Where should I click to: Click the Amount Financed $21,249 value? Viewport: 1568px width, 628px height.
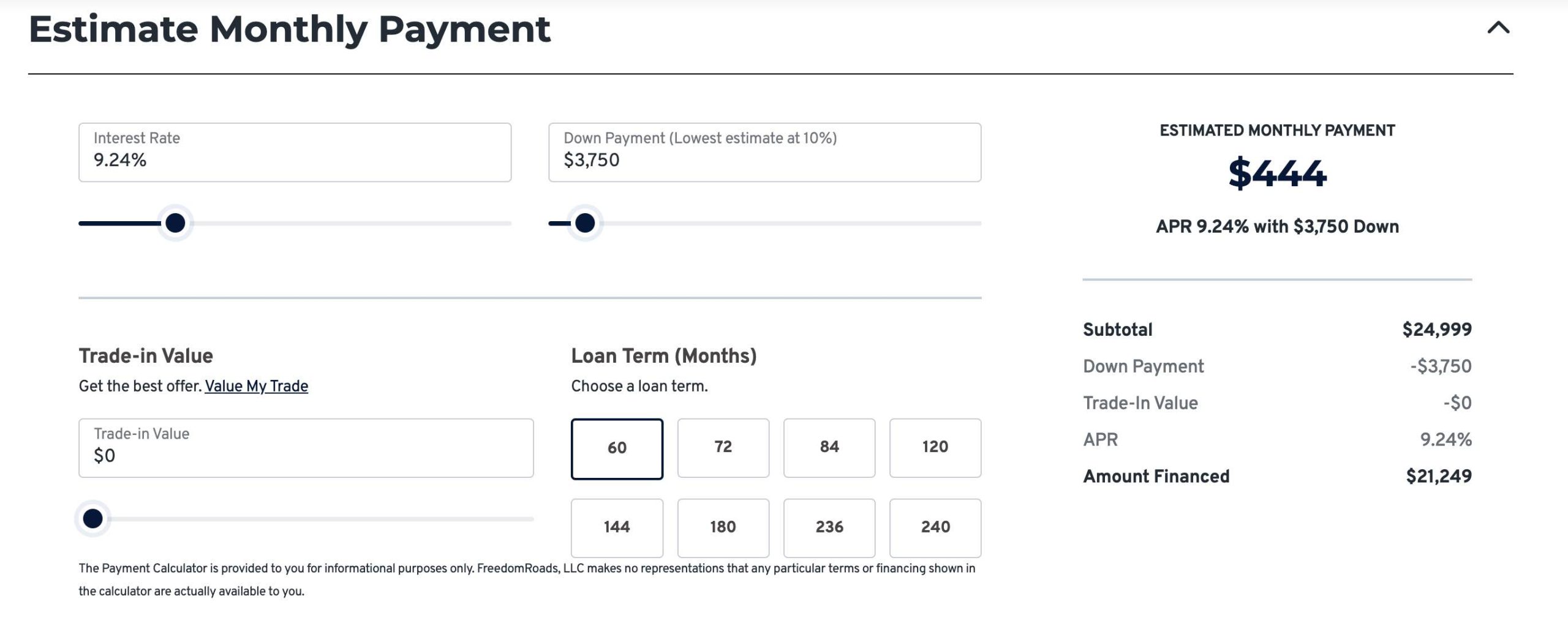coord(1438,477)
